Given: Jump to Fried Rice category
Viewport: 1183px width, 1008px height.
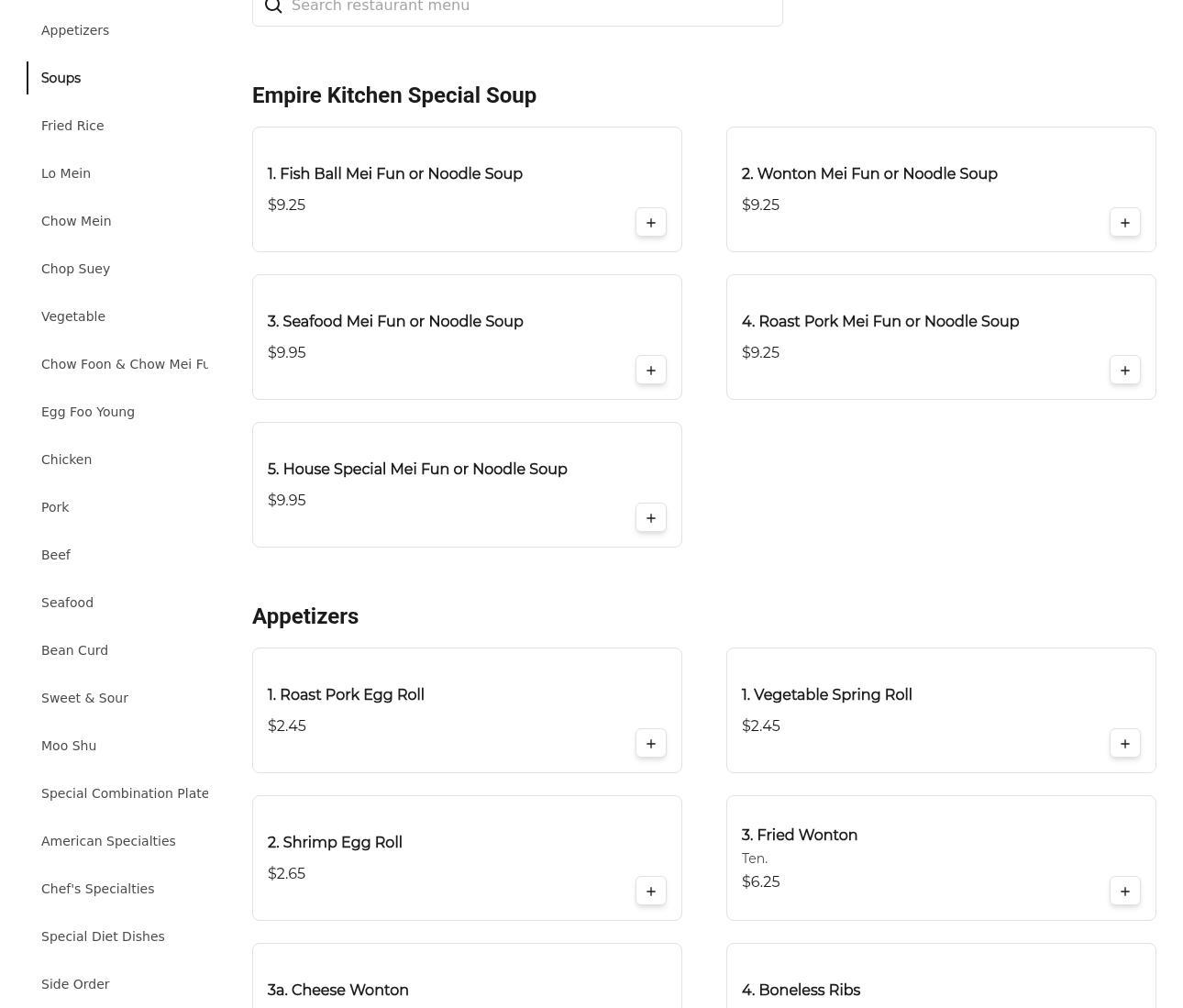Looking at the screenshot, I should click(72, 126).
